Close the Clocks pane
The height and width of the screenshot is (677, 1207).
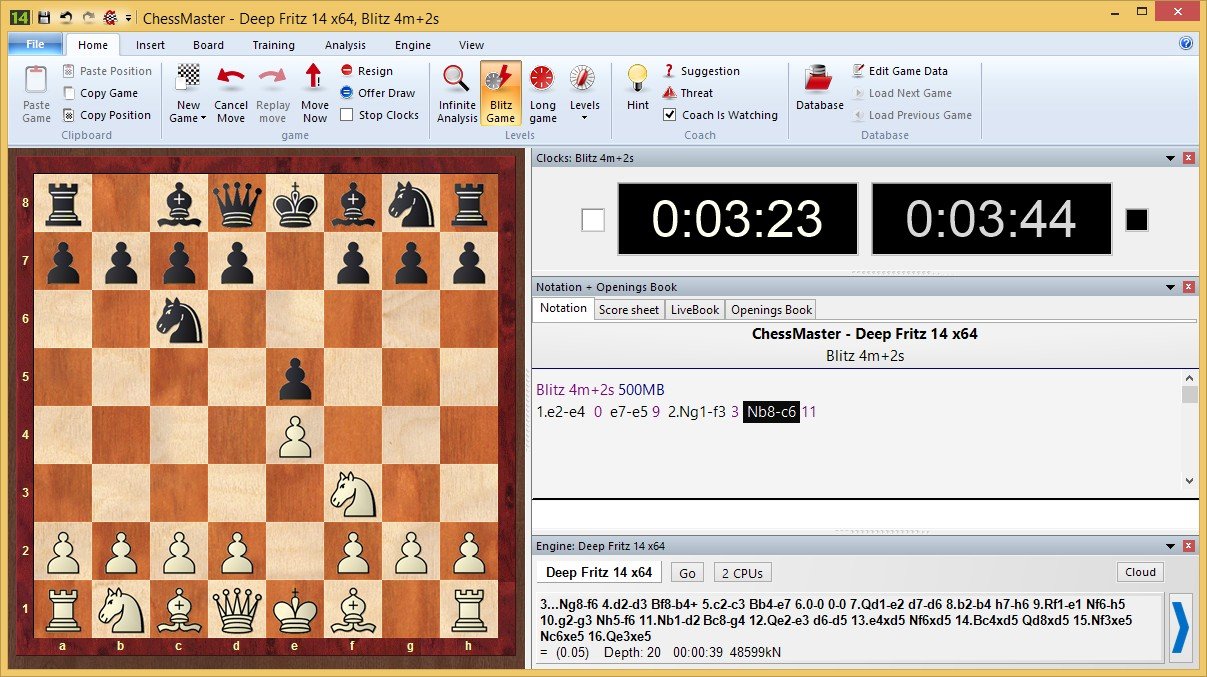point(1189,158)
